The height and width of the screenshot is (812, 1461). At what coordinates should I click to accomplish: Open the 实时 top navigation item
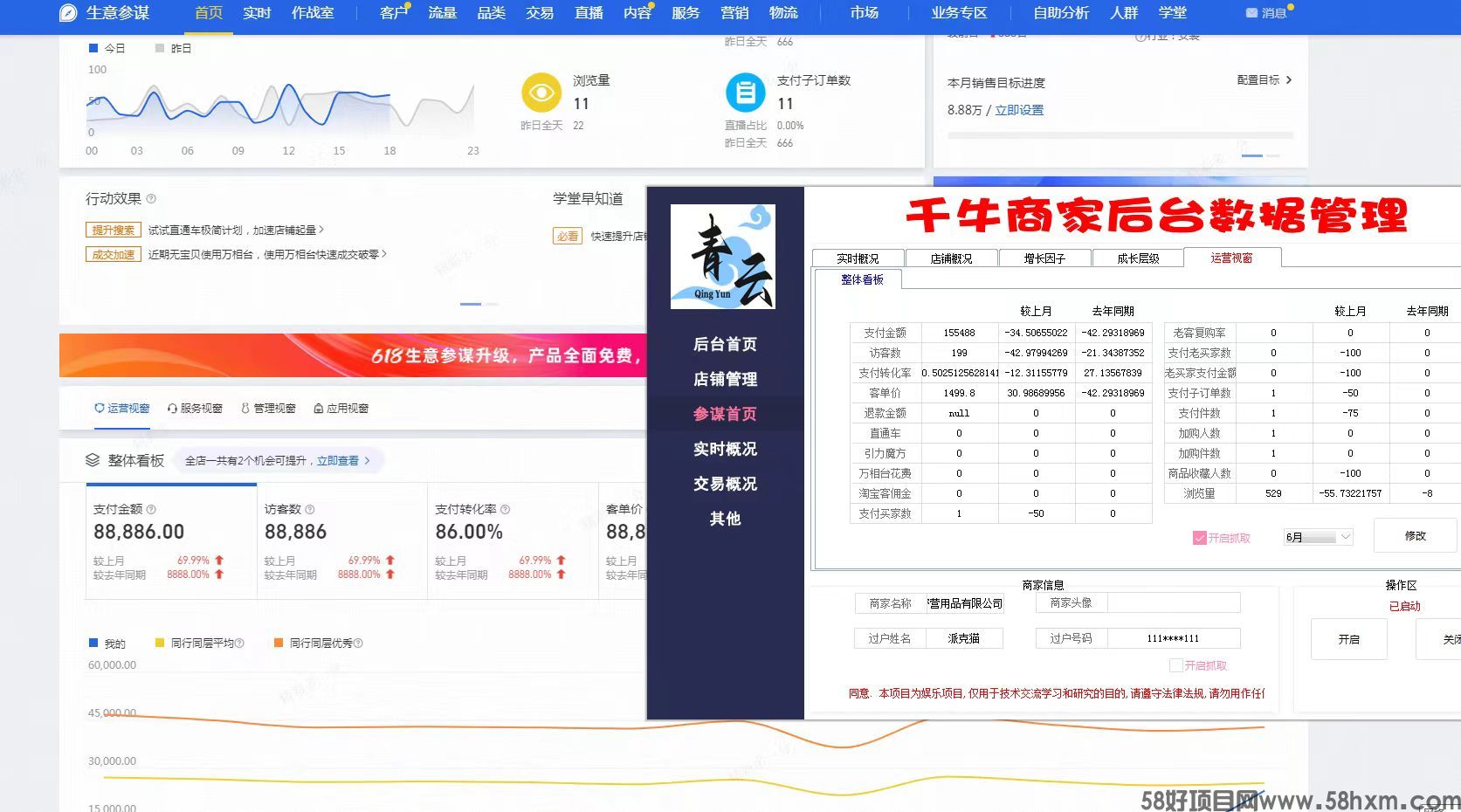(257, 13)
